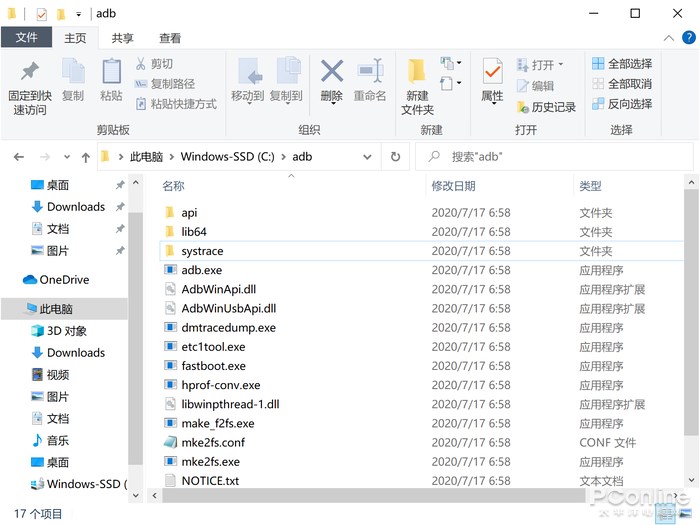
Task: Sort by the Type (类型) column header
Action: coord(590,186)
